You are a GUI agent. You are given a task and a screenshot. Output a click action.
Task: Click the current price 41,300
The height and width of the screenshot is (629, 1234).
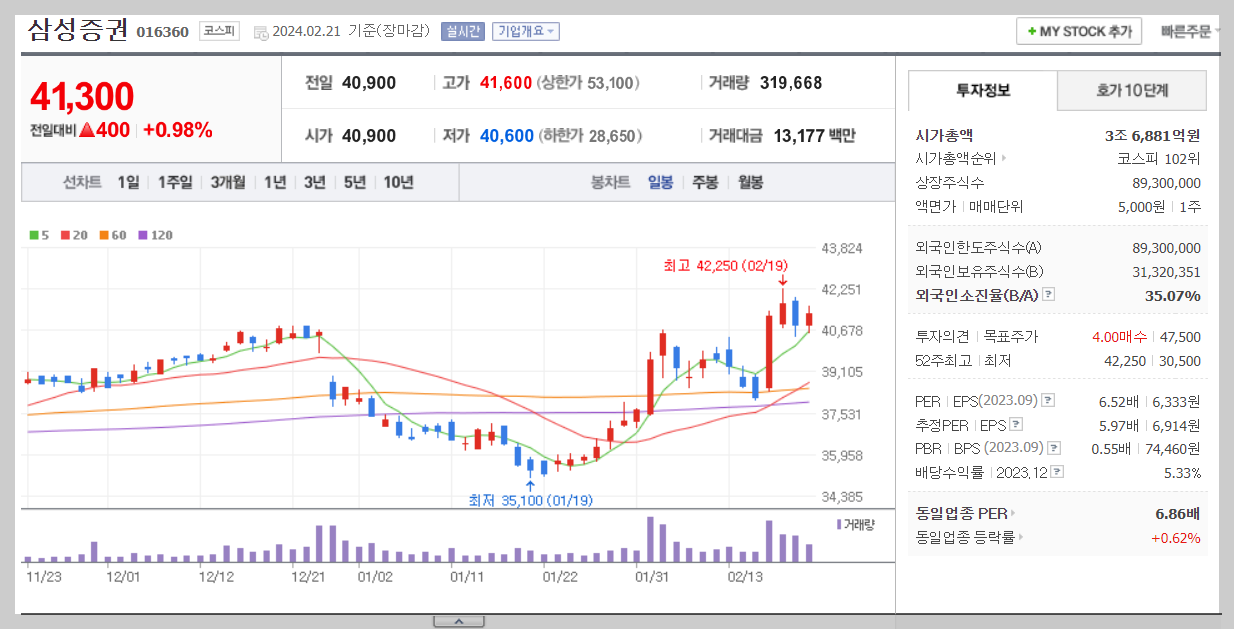pos(81,96)
